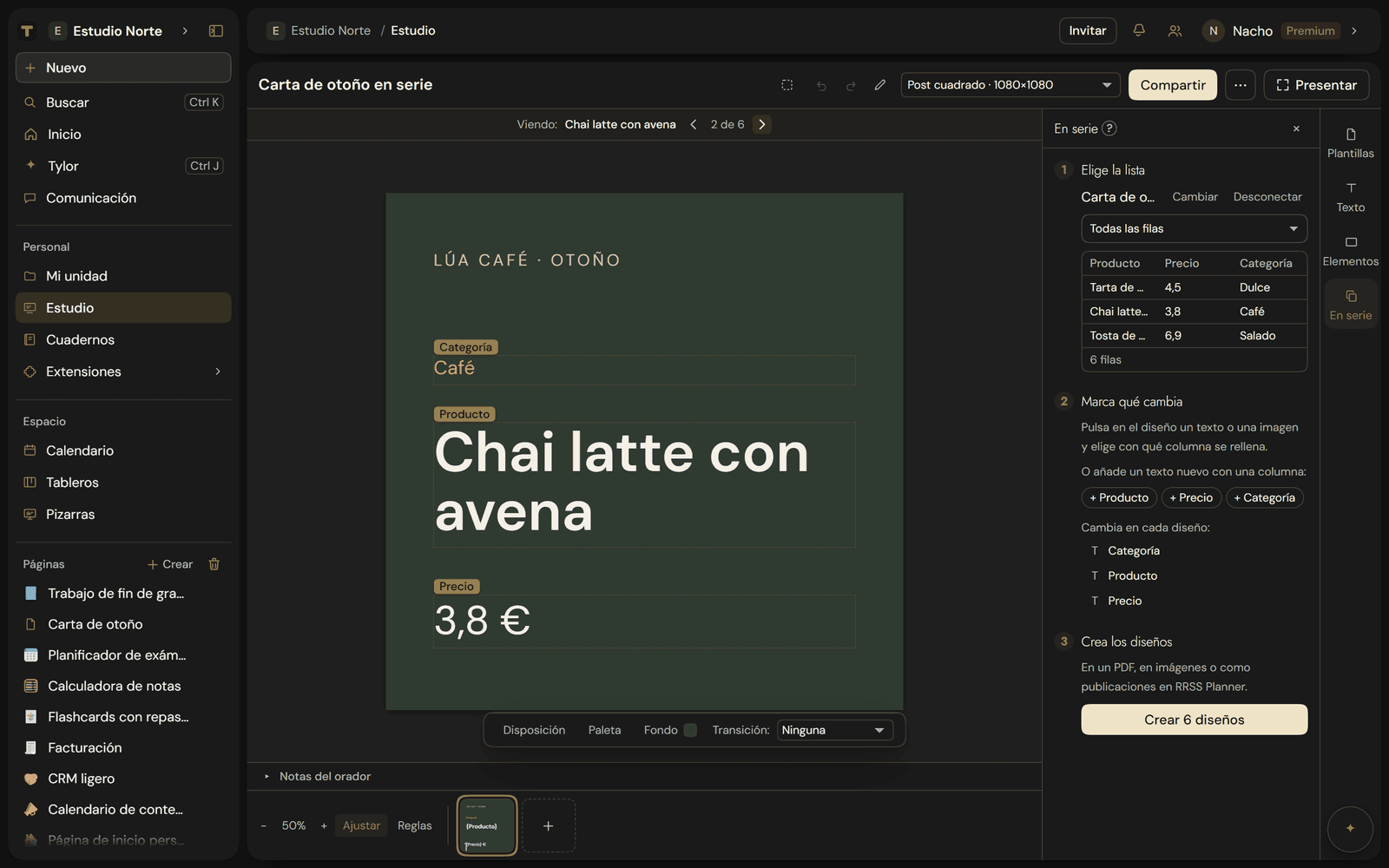Click the frame selection tool icon
Viewport: 1389px width, 868px height.
click(x=787, y=85)
